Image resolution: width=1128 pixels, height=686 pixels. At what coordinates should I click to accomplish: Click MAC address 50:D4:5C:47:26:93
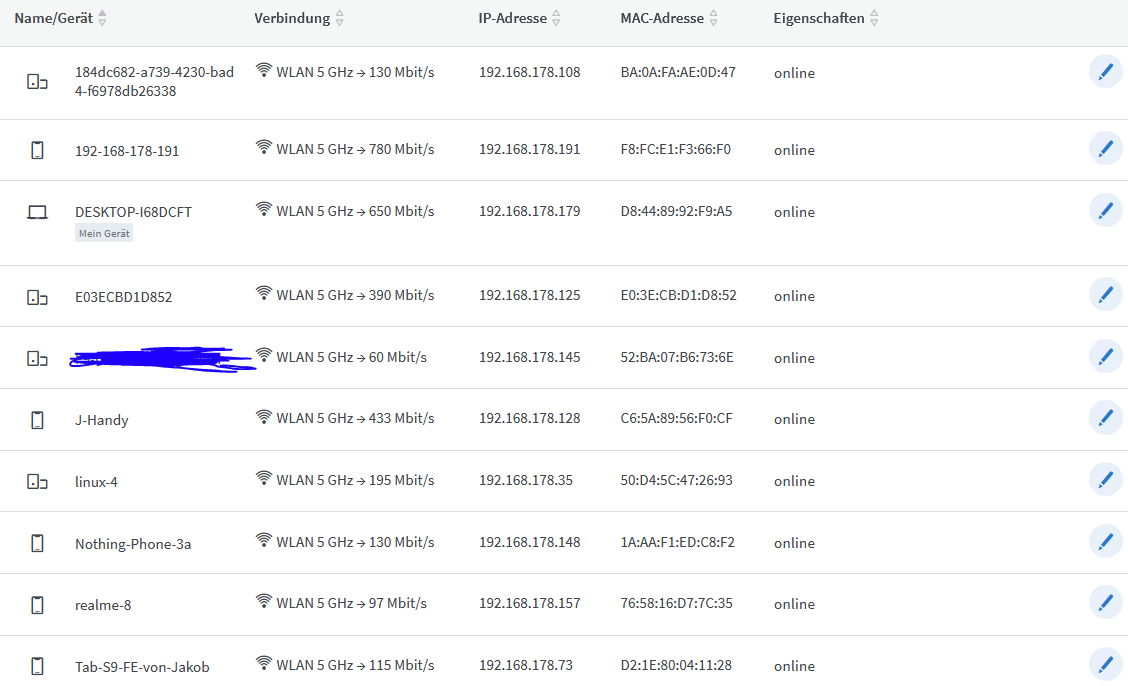[x=676, y=480]
